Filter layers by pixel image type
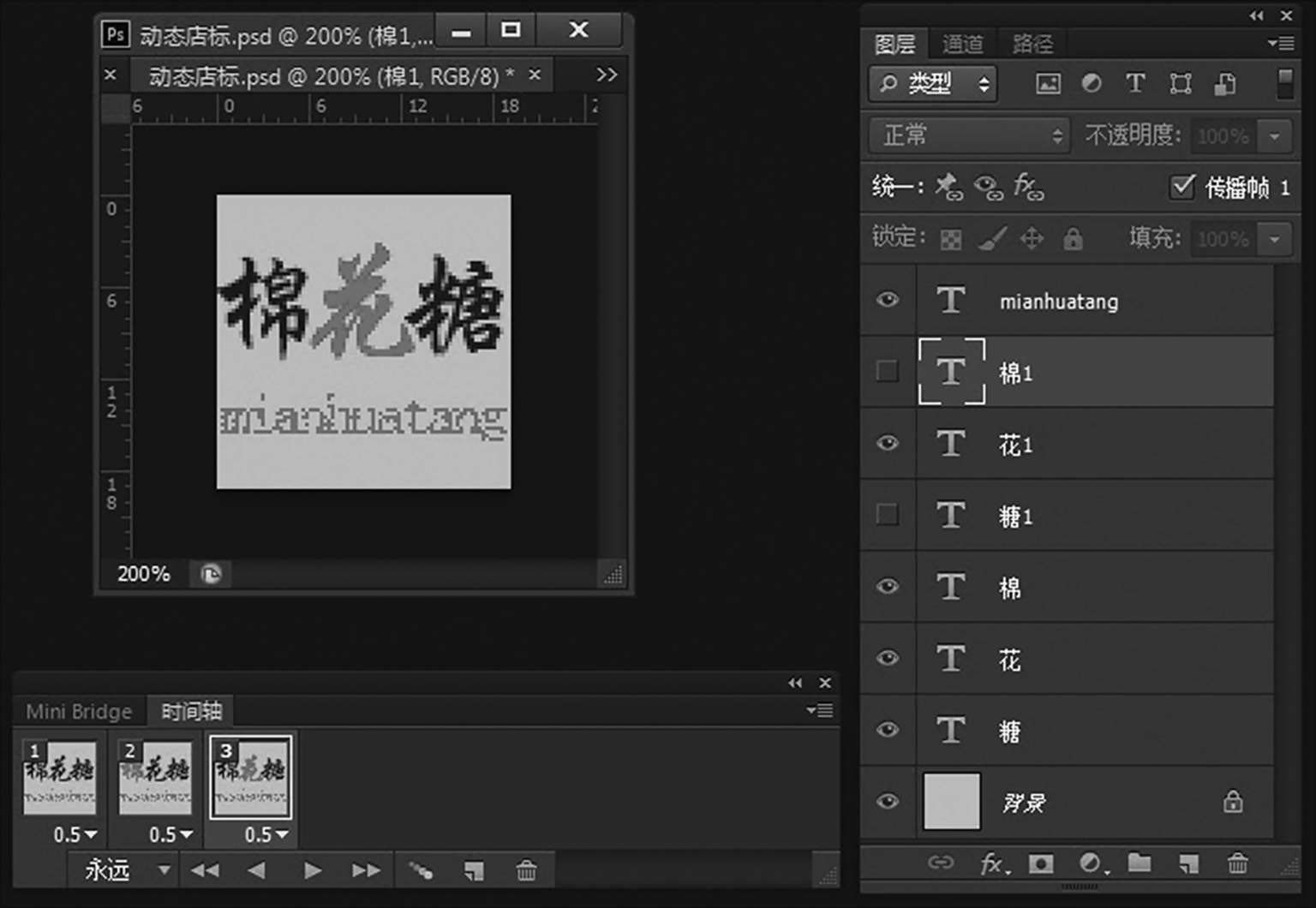 tap(1048, 83)
